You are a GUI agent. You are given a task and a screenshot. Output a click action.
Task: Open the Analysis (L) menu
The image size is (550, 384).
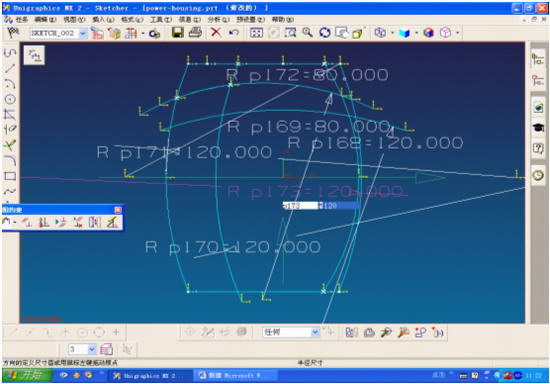click(219, 19)
